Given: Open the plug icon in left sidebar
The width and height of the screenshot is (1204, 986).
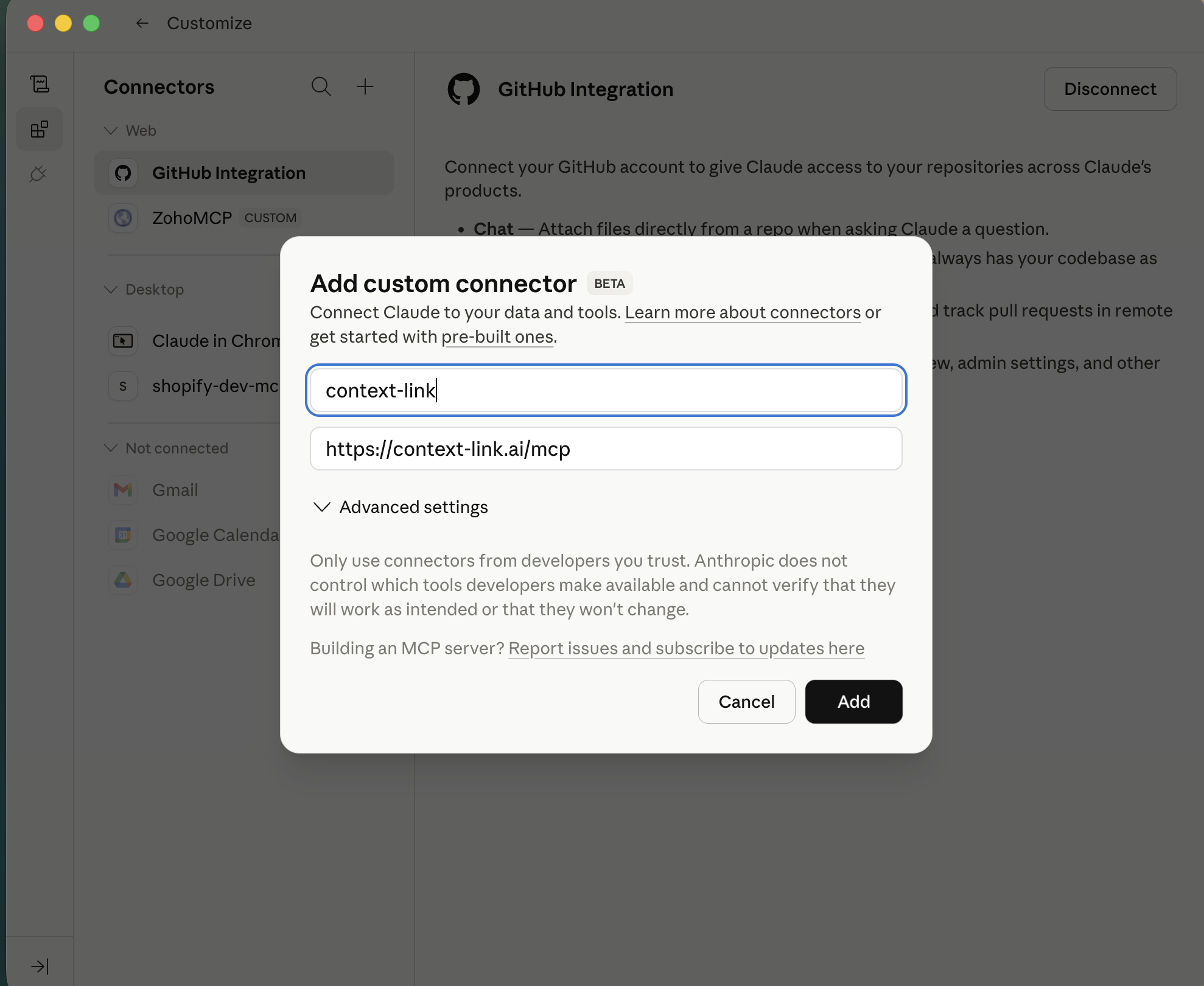Looking at the screenshot, I should (x=38, y=174).
